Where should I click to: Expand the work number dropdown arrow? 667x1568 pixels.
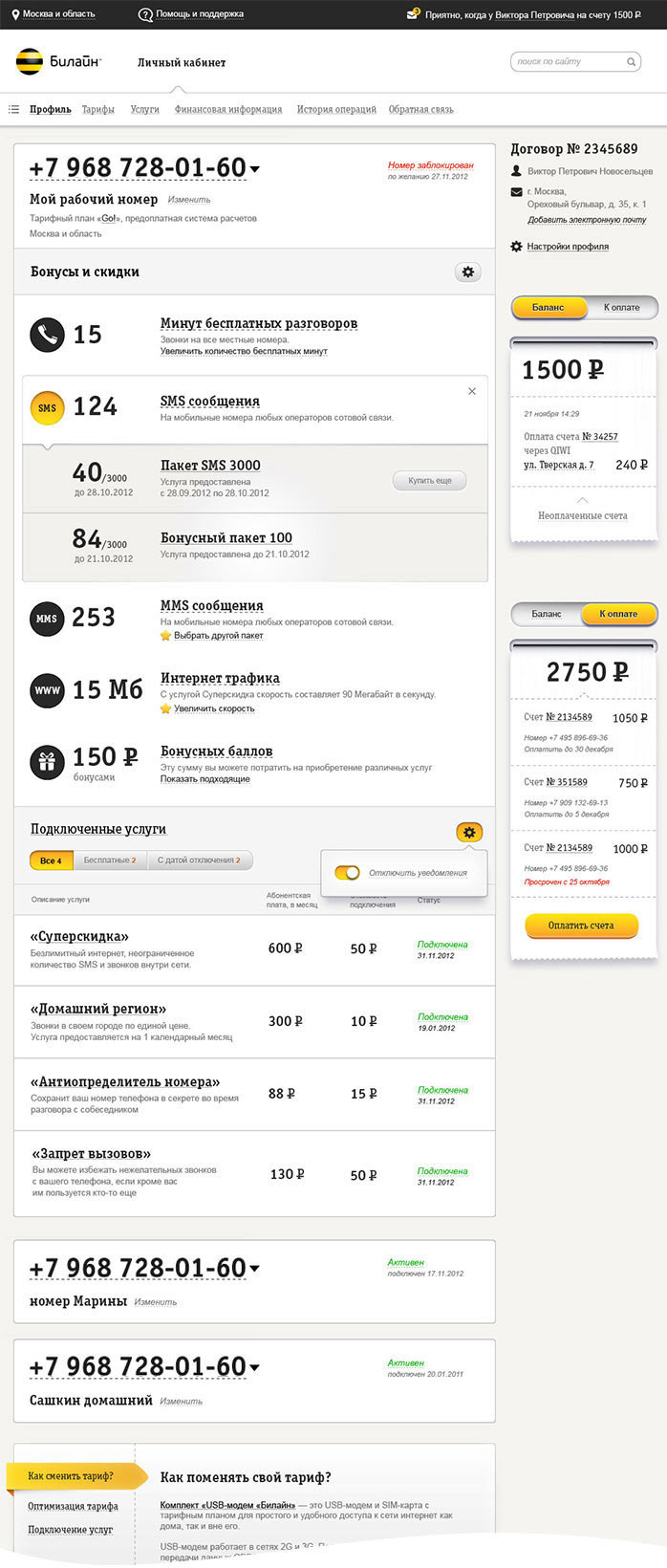(x=254, y=170)
